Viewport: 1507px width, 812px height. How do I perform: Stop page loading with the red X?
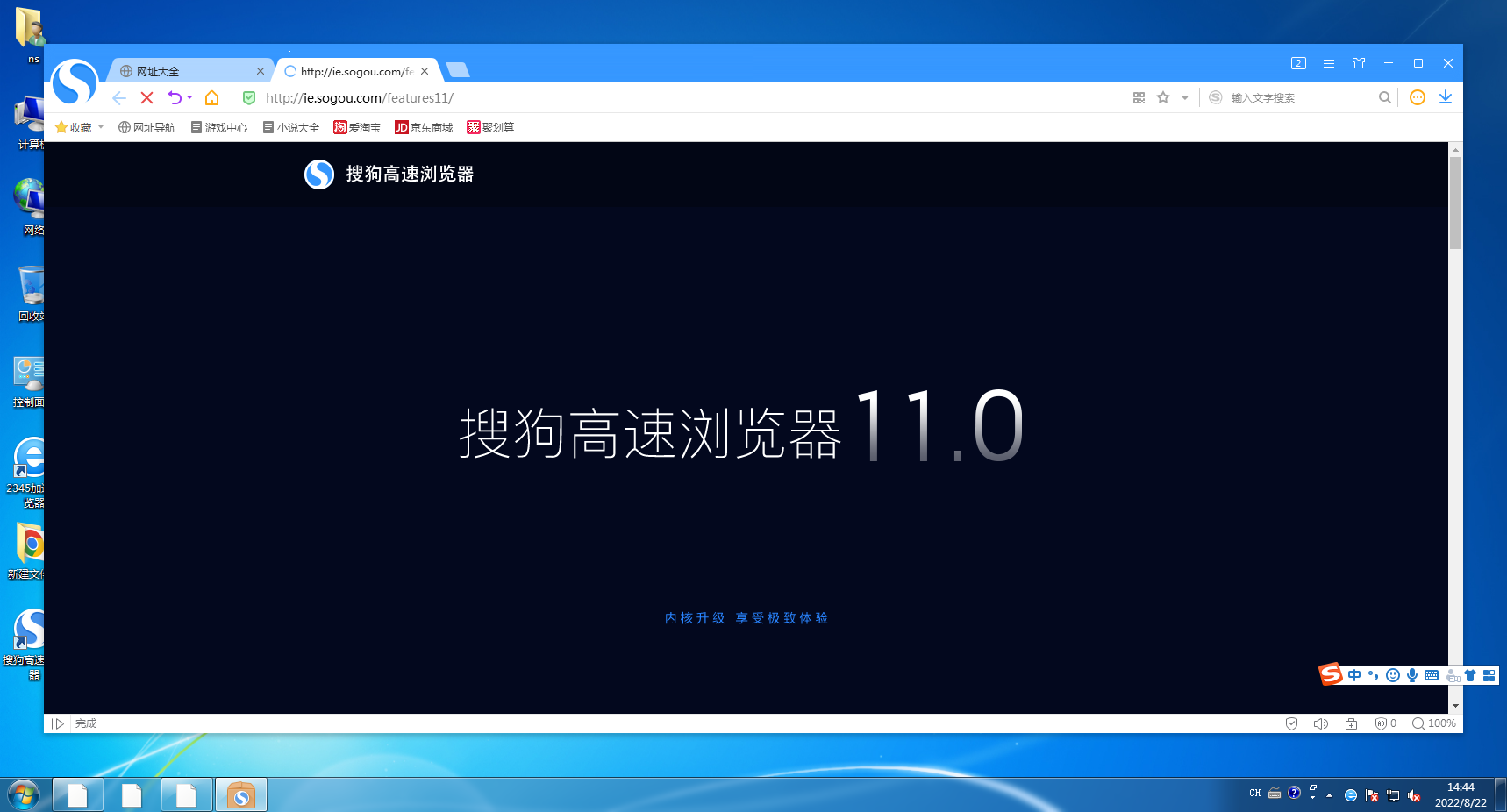[147, 98]
